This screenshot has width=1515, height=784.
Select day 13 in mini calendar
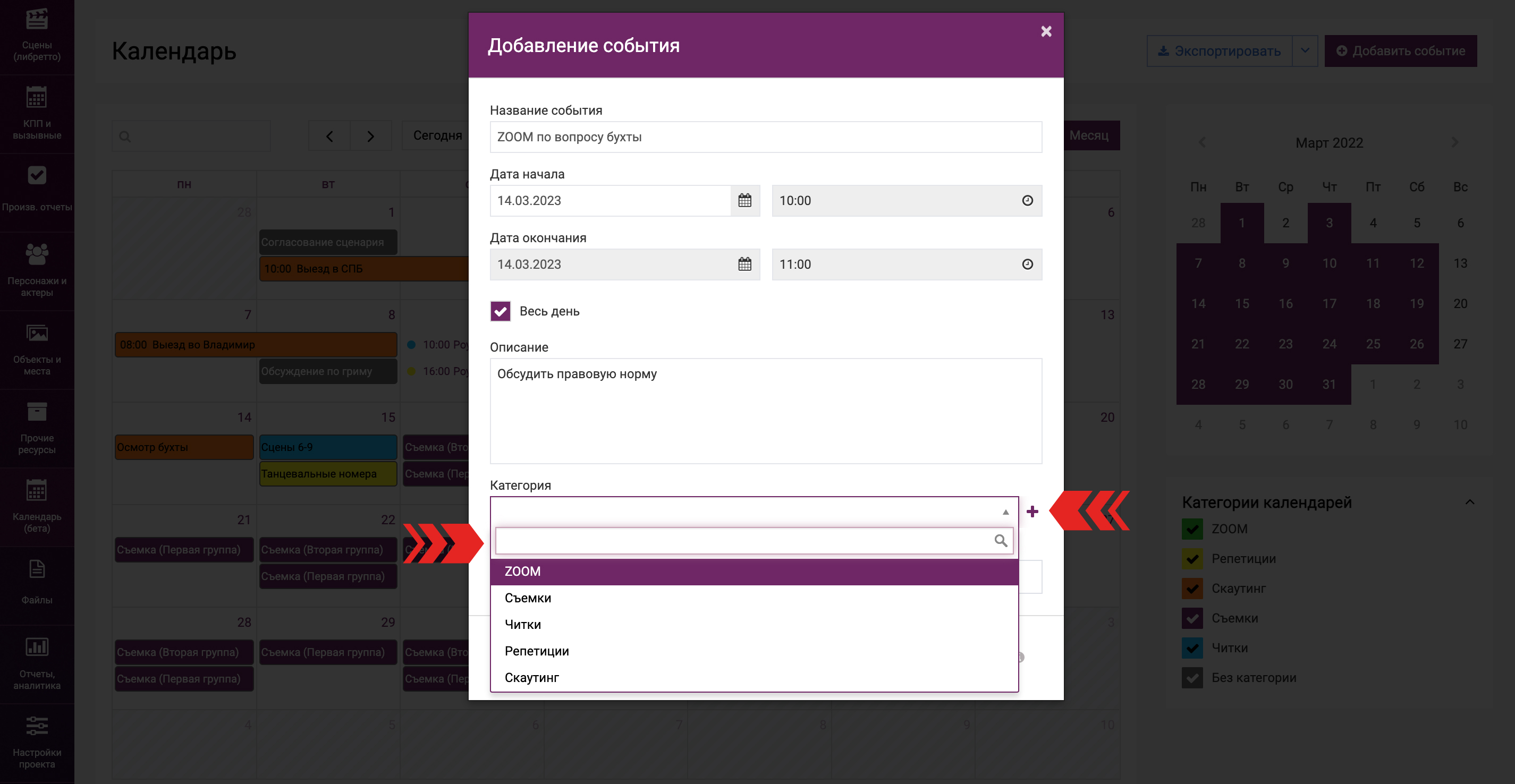click(x=1460, y=263)
